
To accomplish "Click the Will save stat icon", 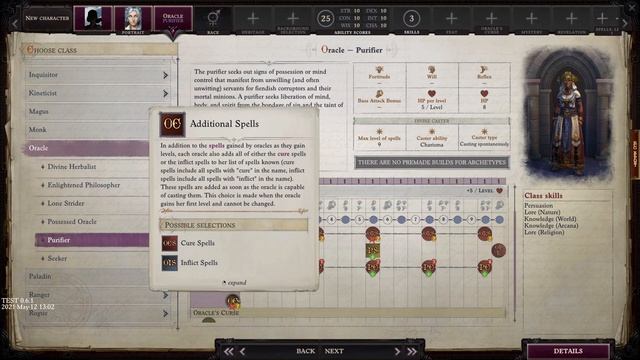I will (431, 69).
